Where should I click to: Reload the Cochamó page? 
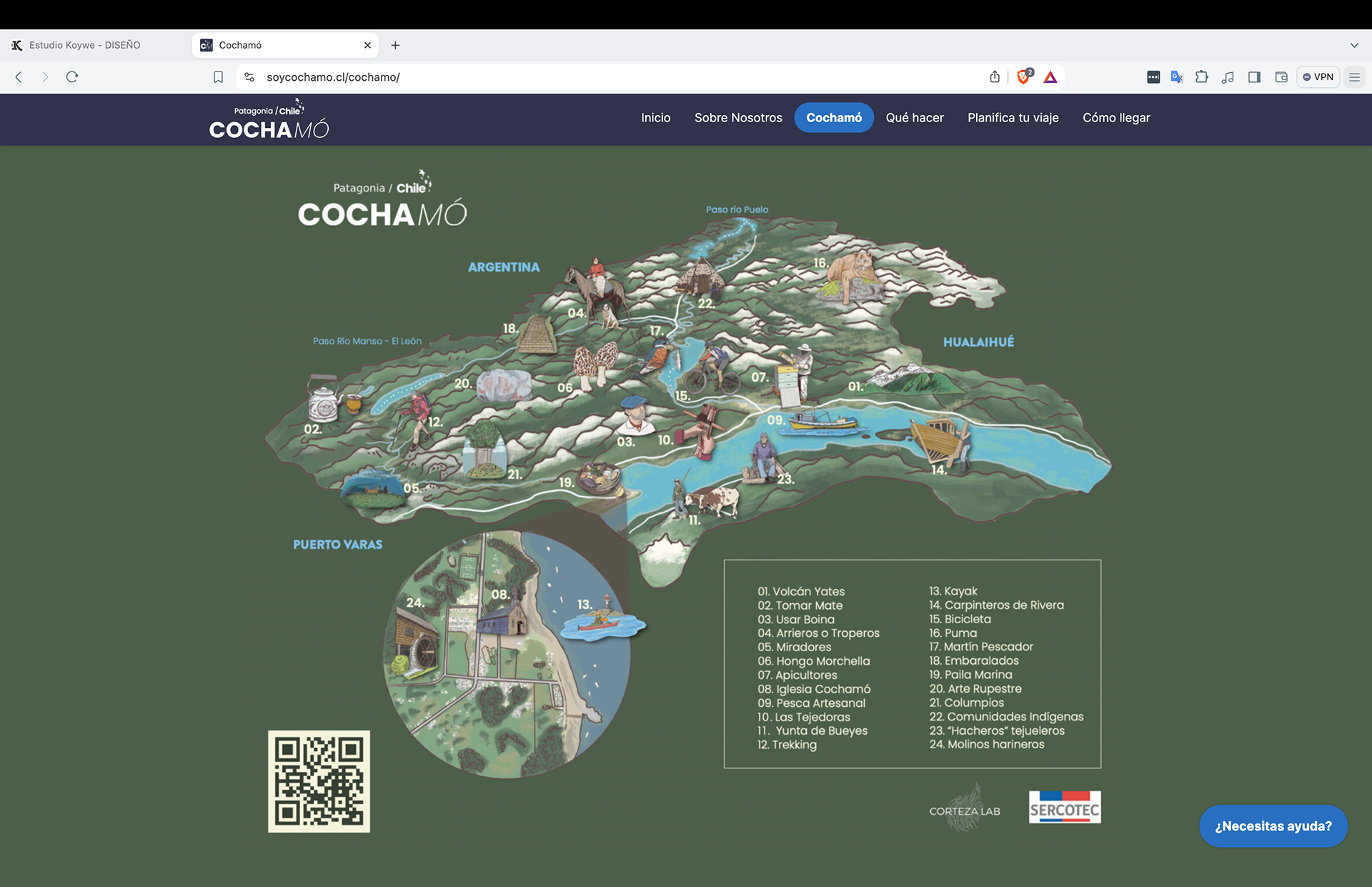[x=72, y=77]
